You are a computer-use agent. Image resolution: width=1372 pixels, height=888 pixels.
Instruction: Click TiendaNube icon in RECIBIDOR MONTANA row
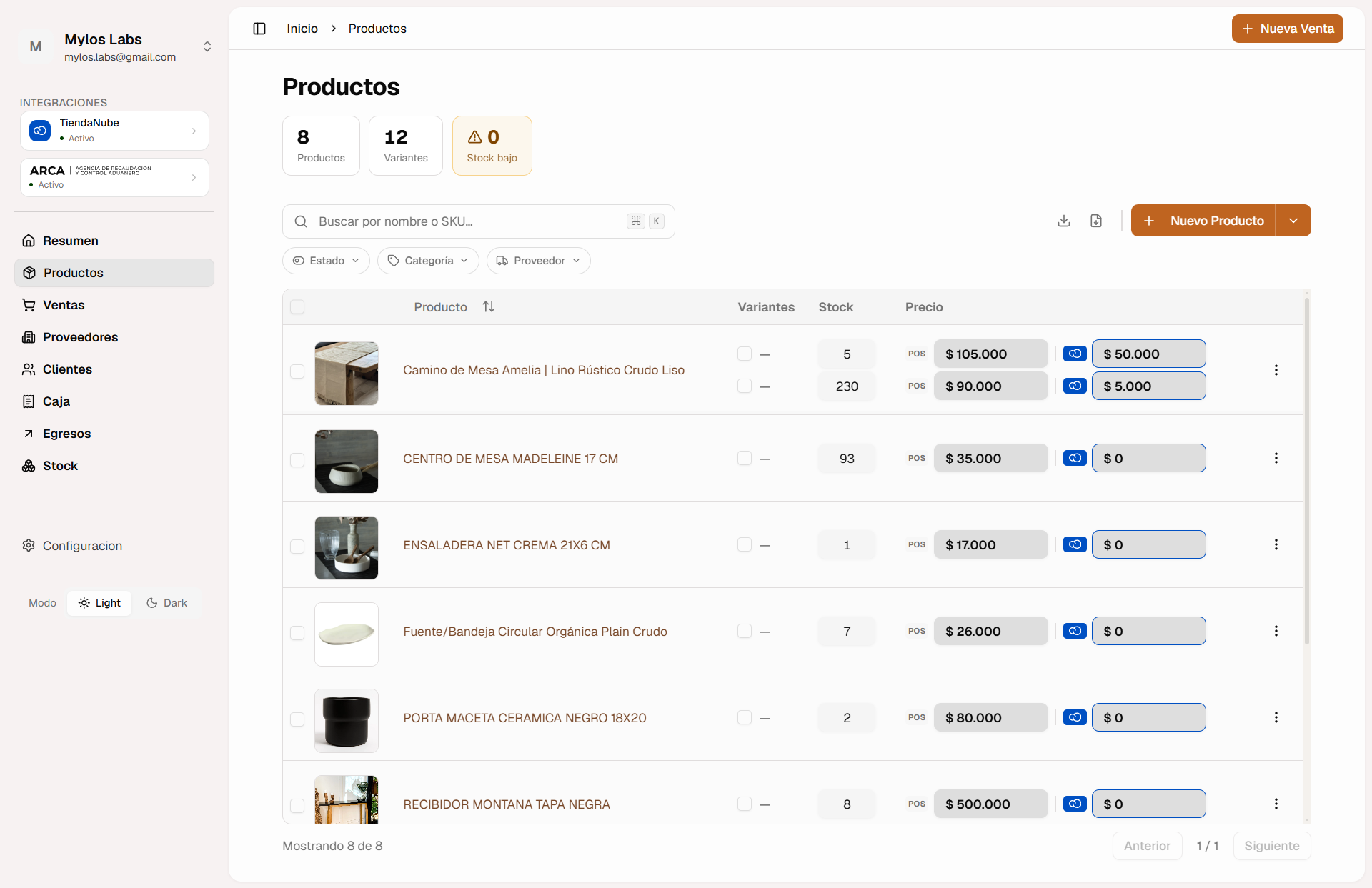(1075, 804)
